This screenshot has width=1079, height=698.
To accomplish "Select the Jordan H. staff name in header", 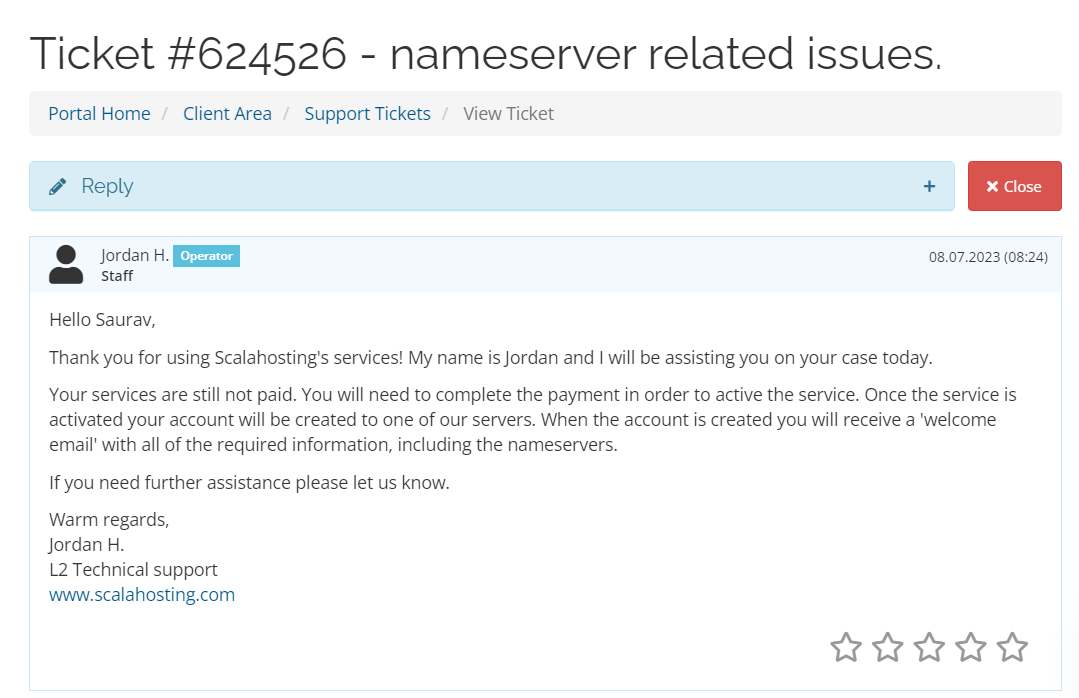I will [x=135, y=256].
